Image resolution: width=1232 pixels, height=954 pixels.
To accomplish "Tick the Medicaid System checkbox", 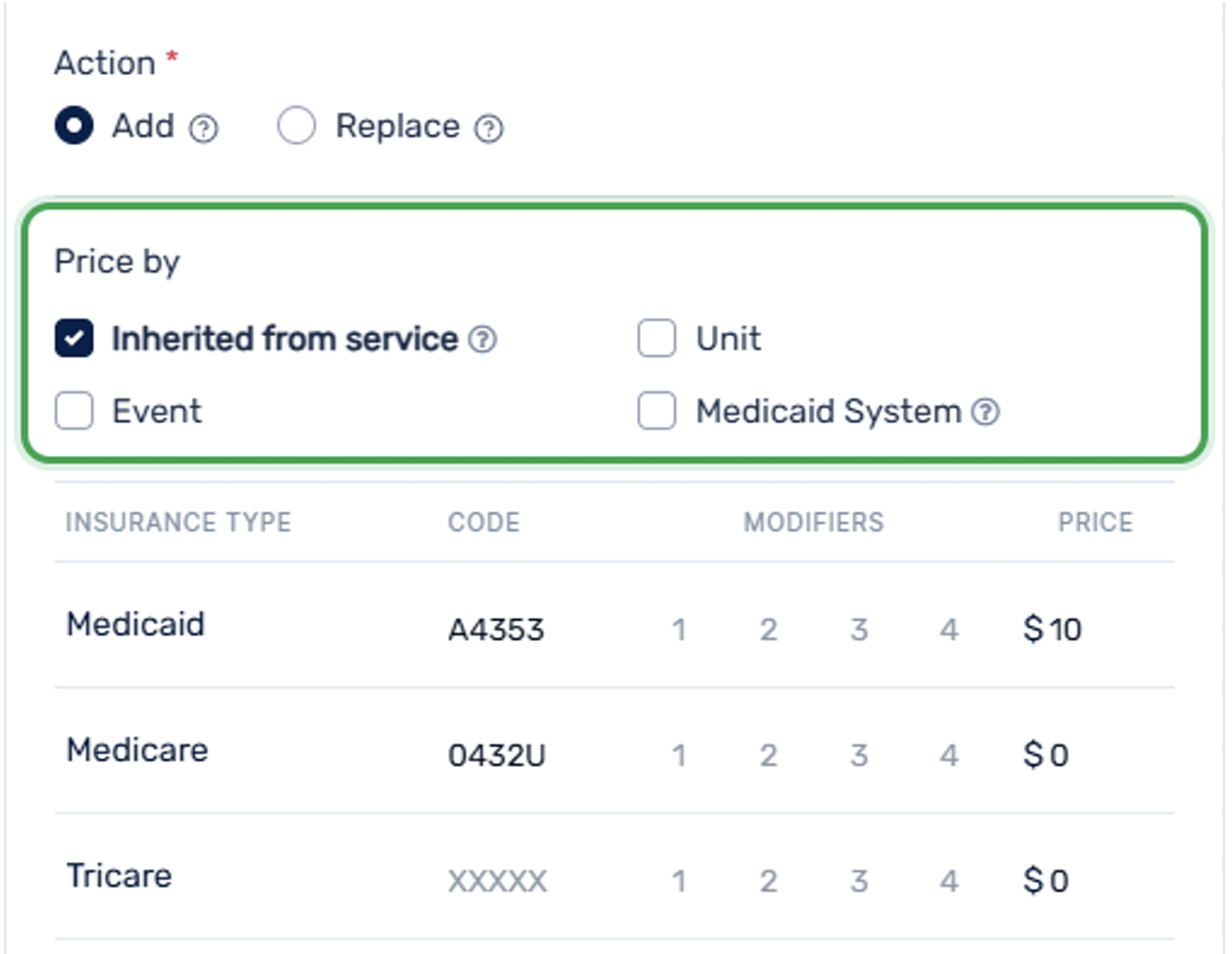I will pos(657,411).
